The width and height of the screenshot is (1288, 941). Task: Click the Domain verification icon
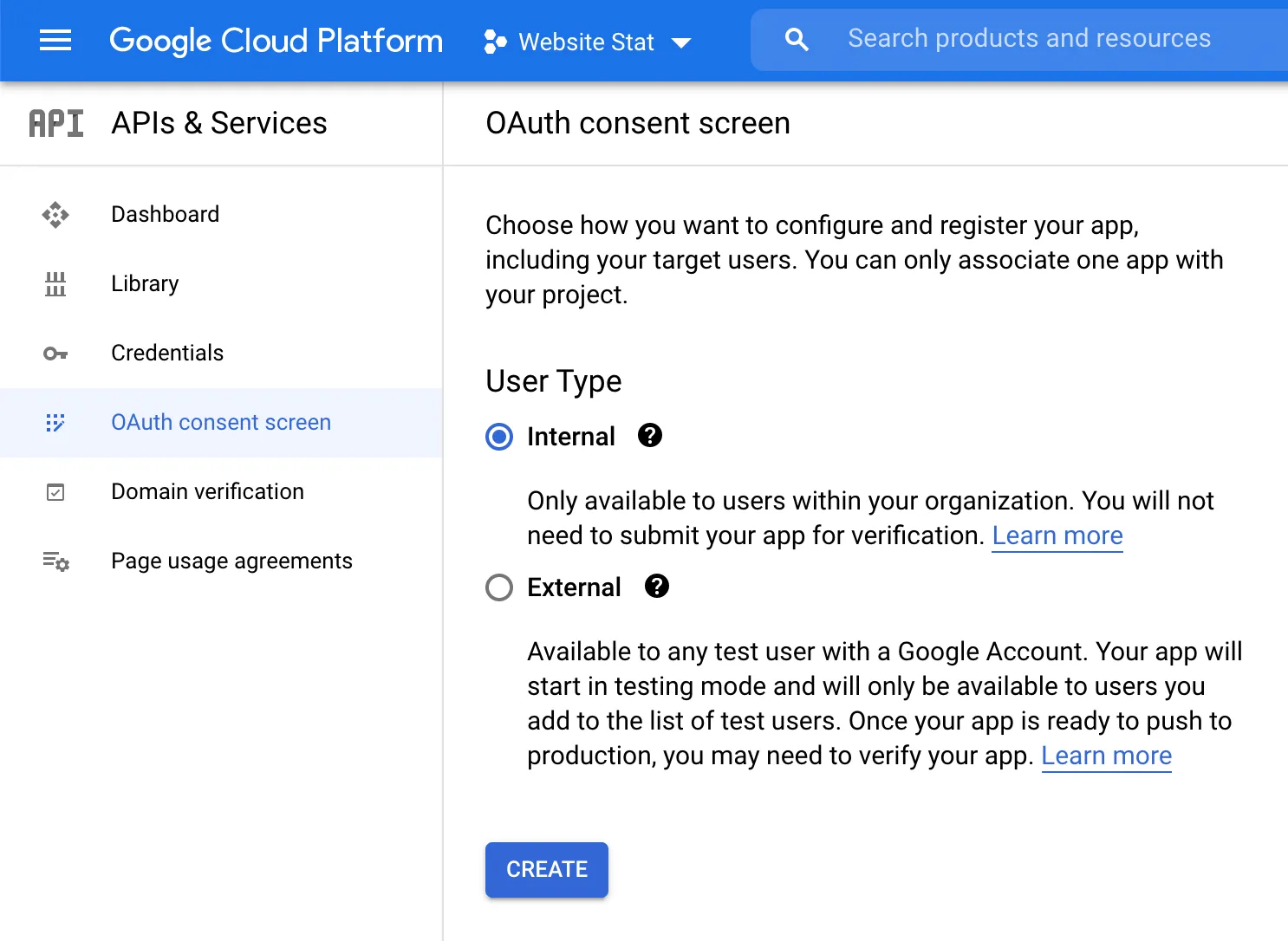(55, 491)
